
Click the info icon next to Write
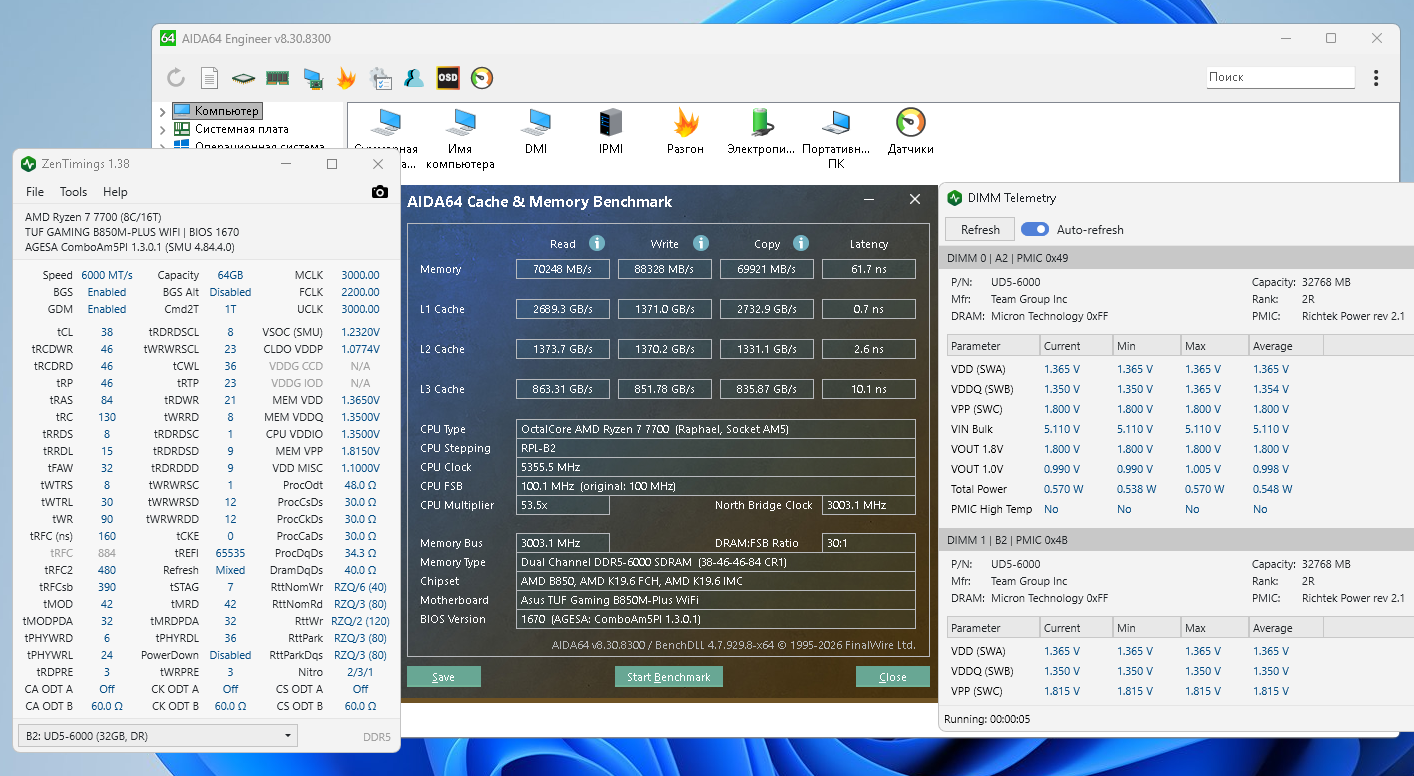pos(701,243)
